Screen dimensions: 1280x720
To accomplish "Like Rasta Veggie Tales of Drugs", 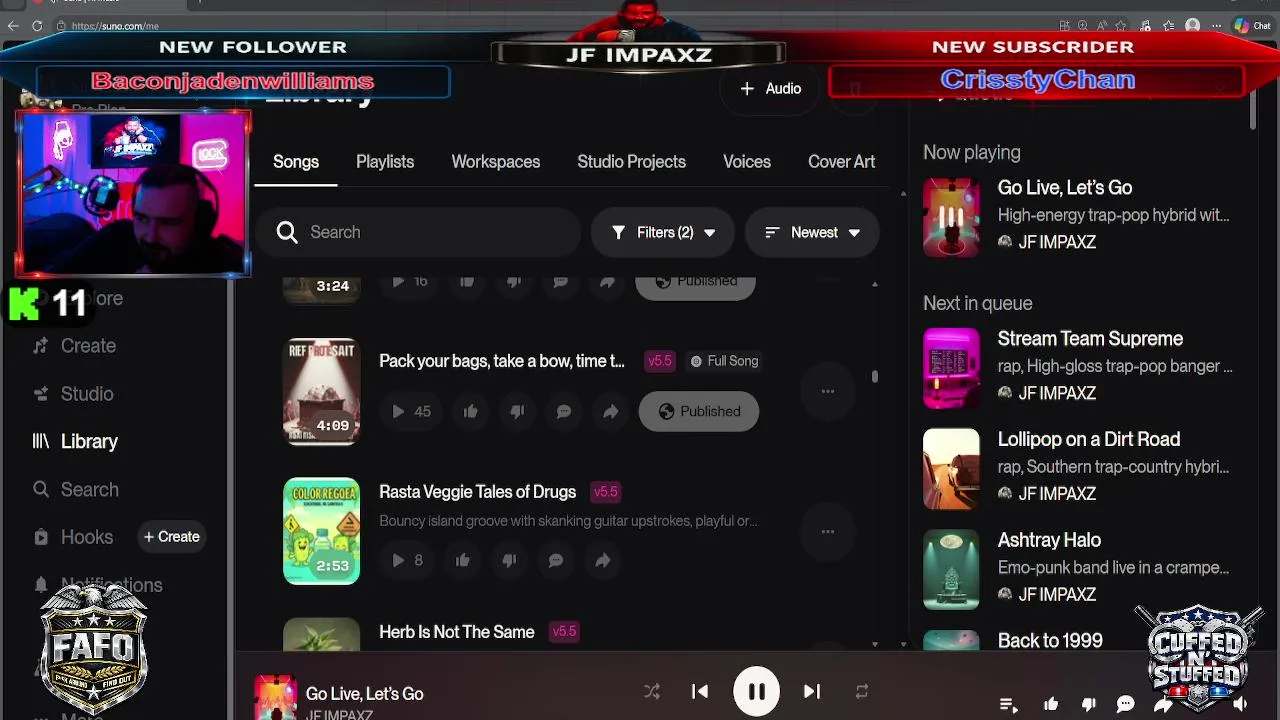I will [x=462, y=561].
